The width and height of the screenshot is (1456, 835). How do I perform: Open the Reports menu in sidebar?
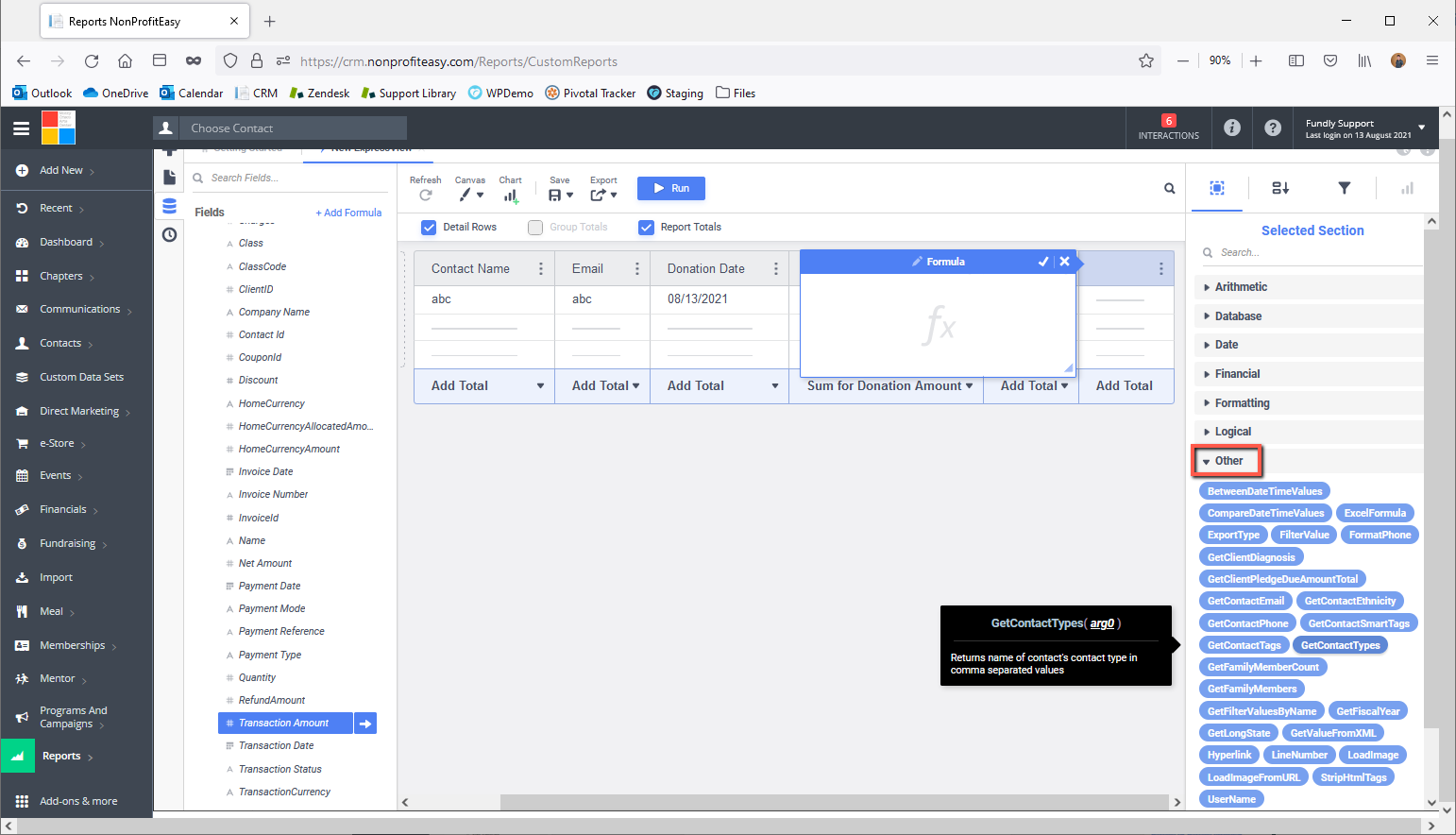click(61, 757)
